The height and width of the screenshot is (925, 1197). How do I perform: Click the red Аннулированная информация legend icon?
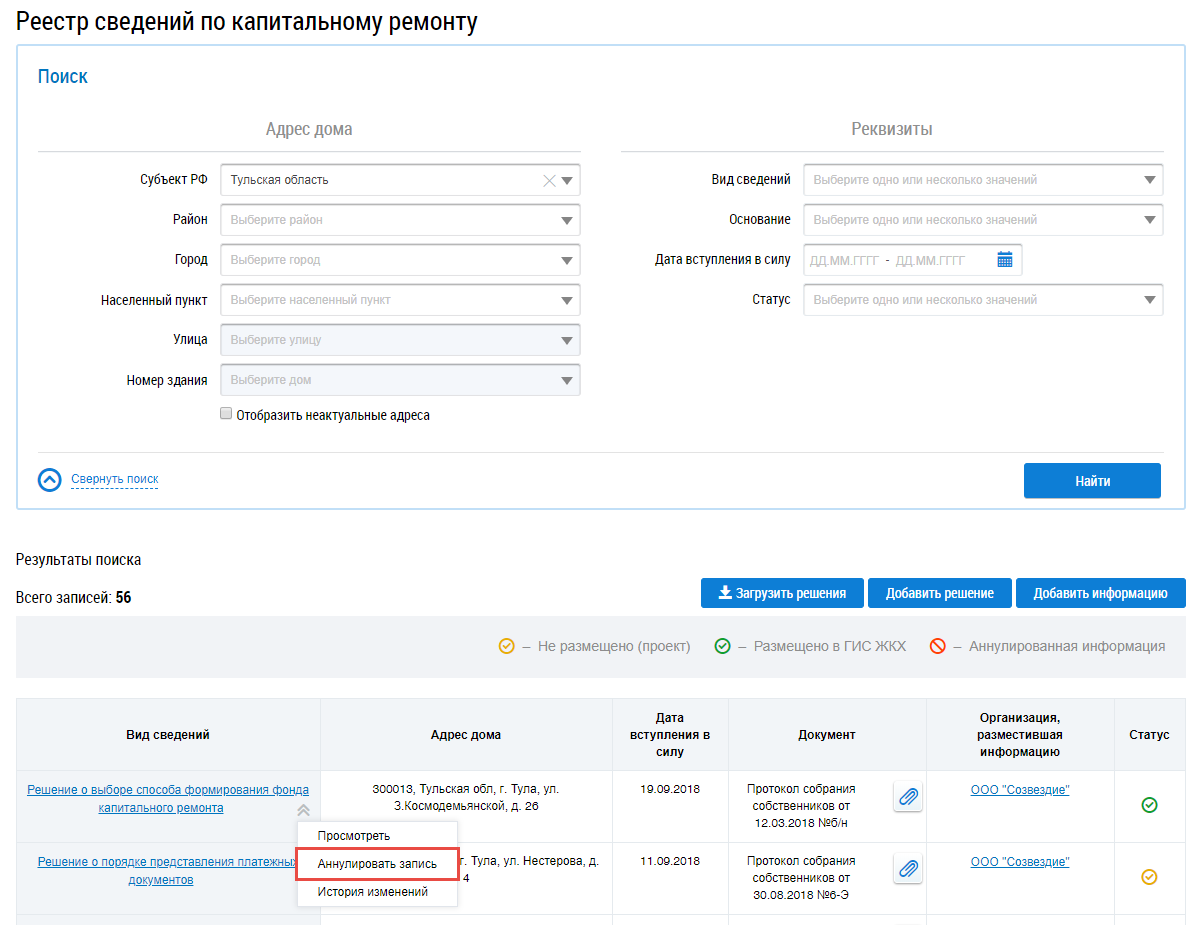coord(937,646)
